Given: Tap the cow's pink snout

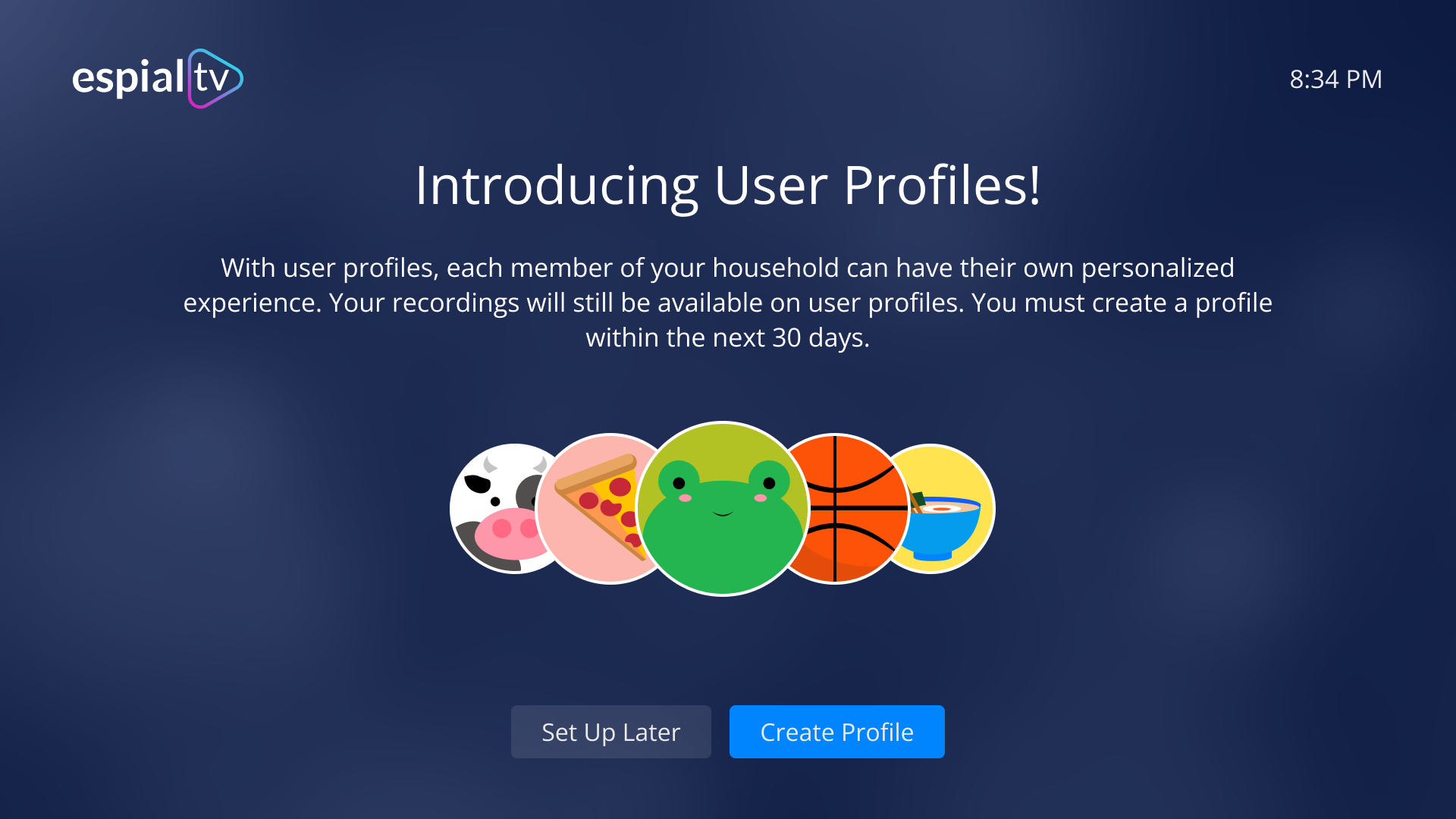Looking at the screenshot, I should click(507, 532).
